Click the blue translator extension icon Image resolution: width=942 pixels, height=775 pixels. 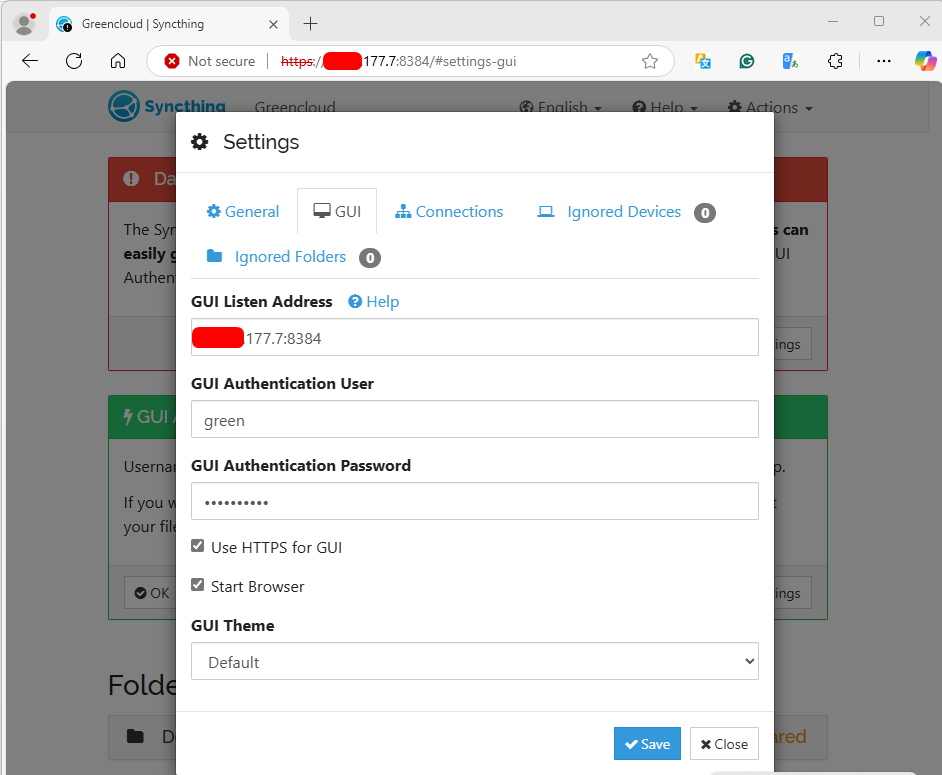click(x=790, y=61)
